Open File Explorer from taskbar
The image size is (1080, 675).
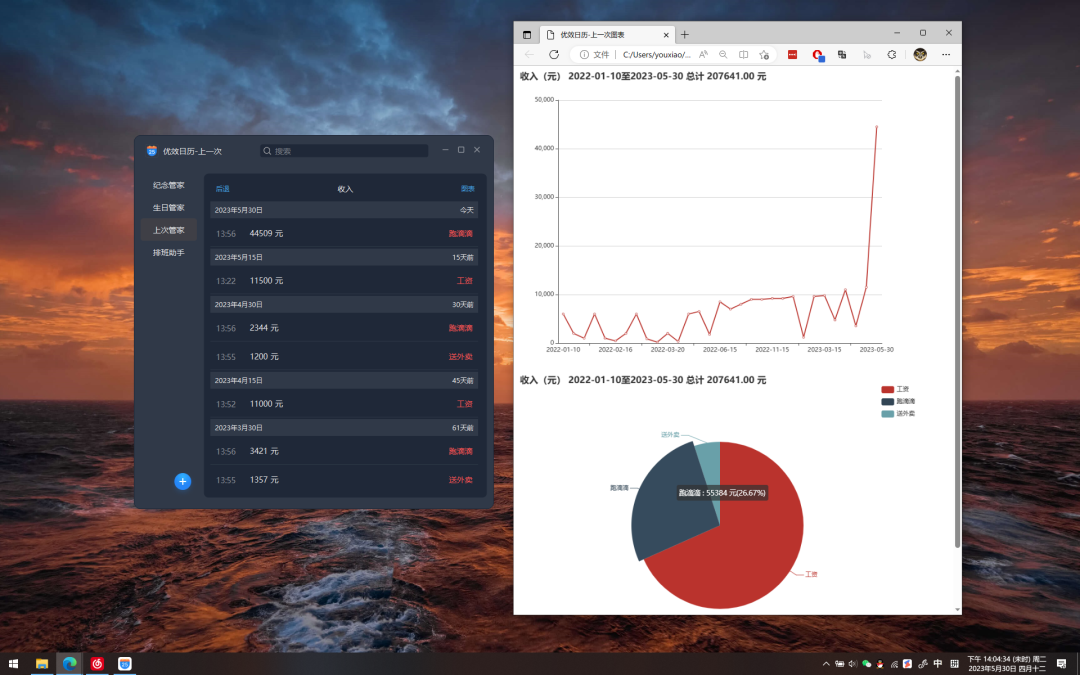[x=42, y=664]
